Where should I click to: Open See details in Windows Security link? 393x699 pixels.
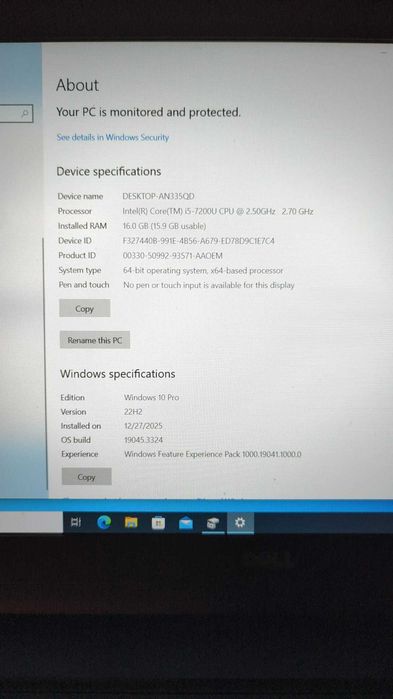pyautogui.click(x=113, y=137)
